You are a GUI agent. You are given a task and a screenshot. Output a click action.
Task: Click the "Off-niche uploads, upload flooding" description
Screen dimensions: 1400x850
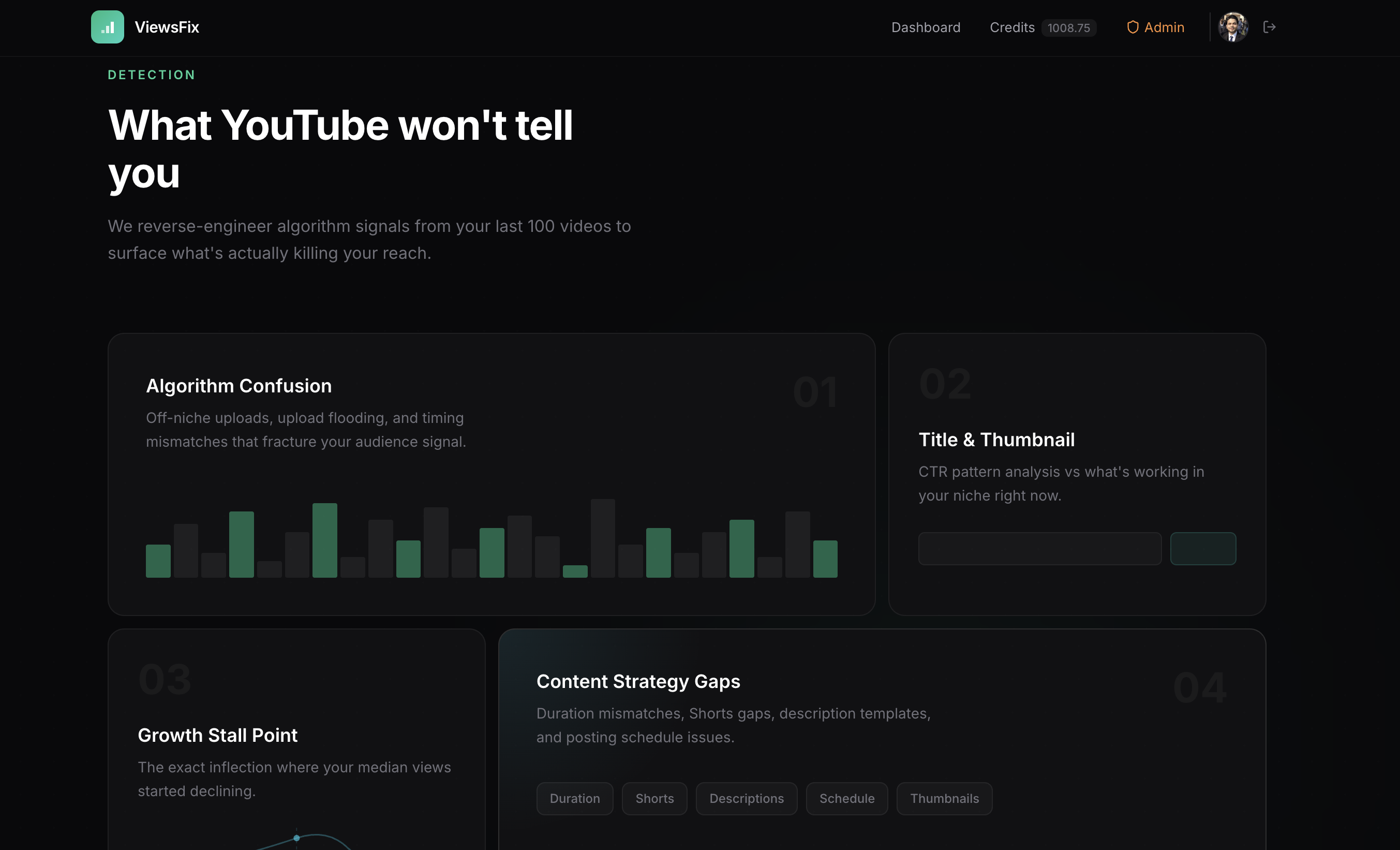click(x=306, y=430)
